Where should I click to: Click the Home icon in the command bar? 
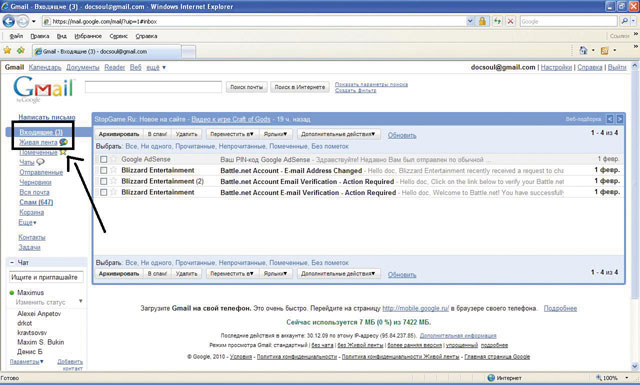583,50
